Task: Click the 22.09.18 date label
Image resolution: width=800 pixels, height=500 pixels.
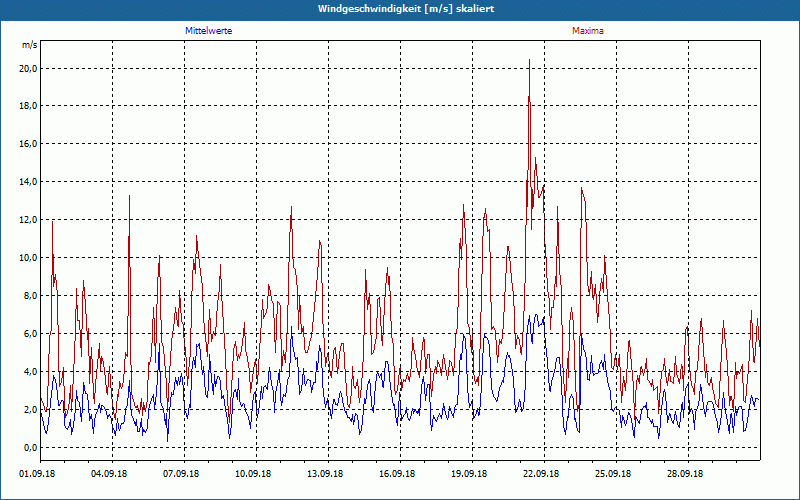Action: pos(540,474)
